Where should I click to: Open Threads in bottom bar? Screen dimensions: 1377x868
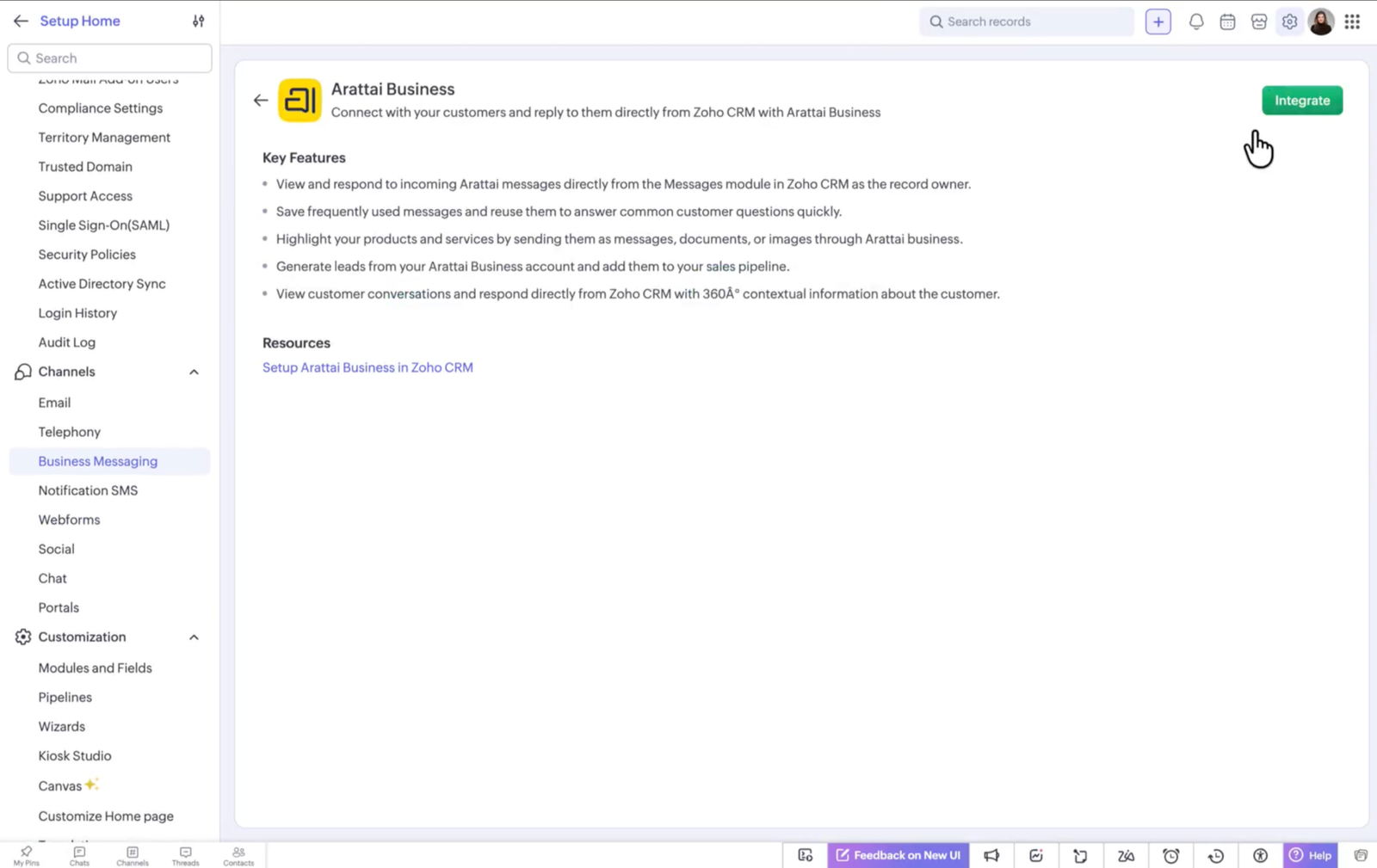pos(185,855)
